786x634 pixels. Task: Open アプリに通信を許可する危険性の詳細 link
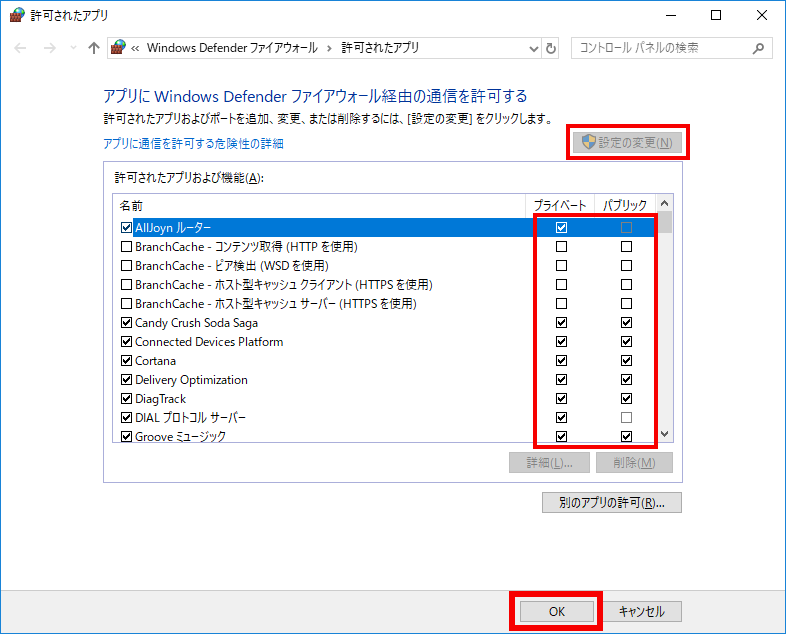(x=193, y=144)
